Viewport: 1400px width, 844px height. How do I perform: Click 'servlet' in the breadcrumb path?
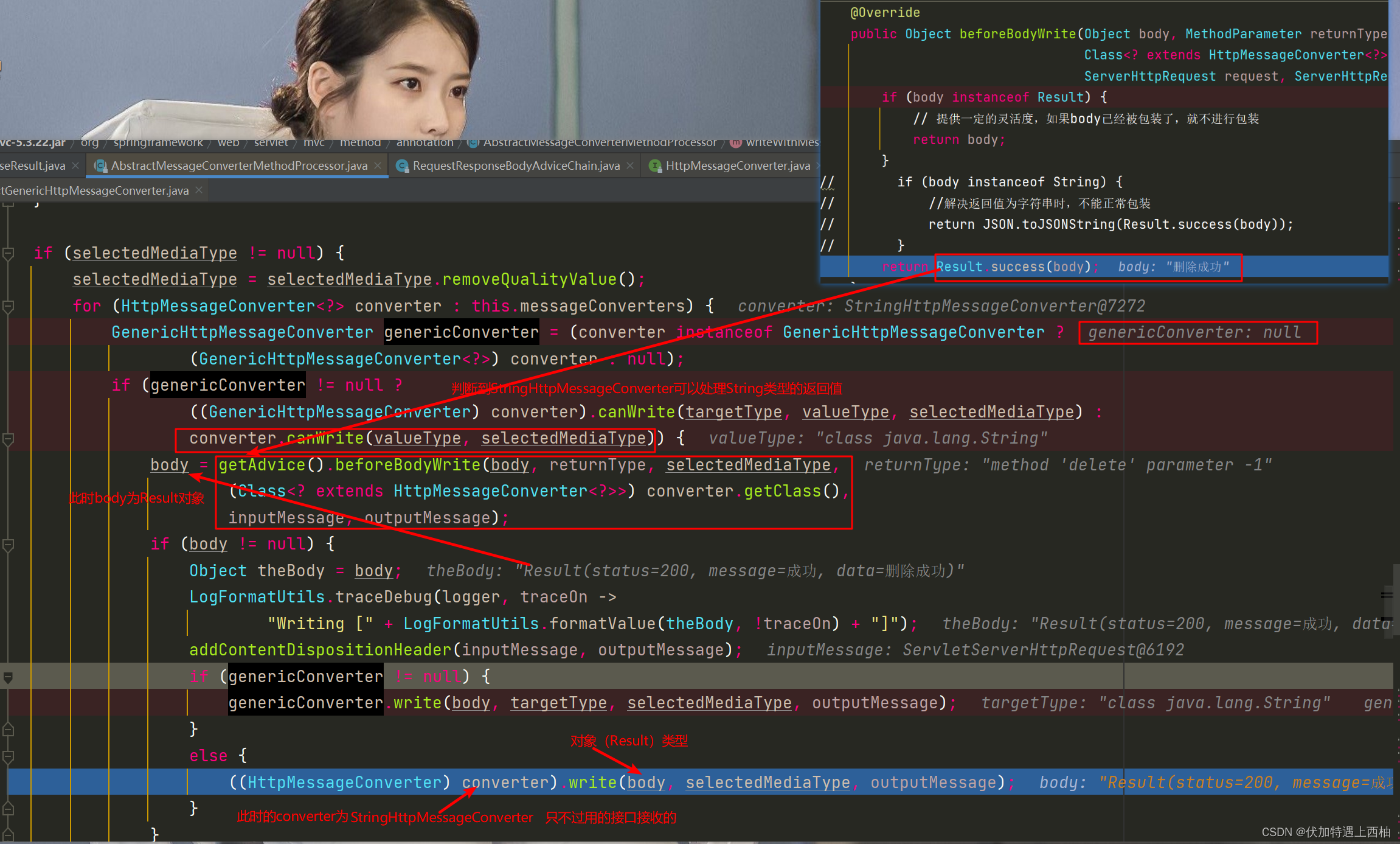point(271,142)
